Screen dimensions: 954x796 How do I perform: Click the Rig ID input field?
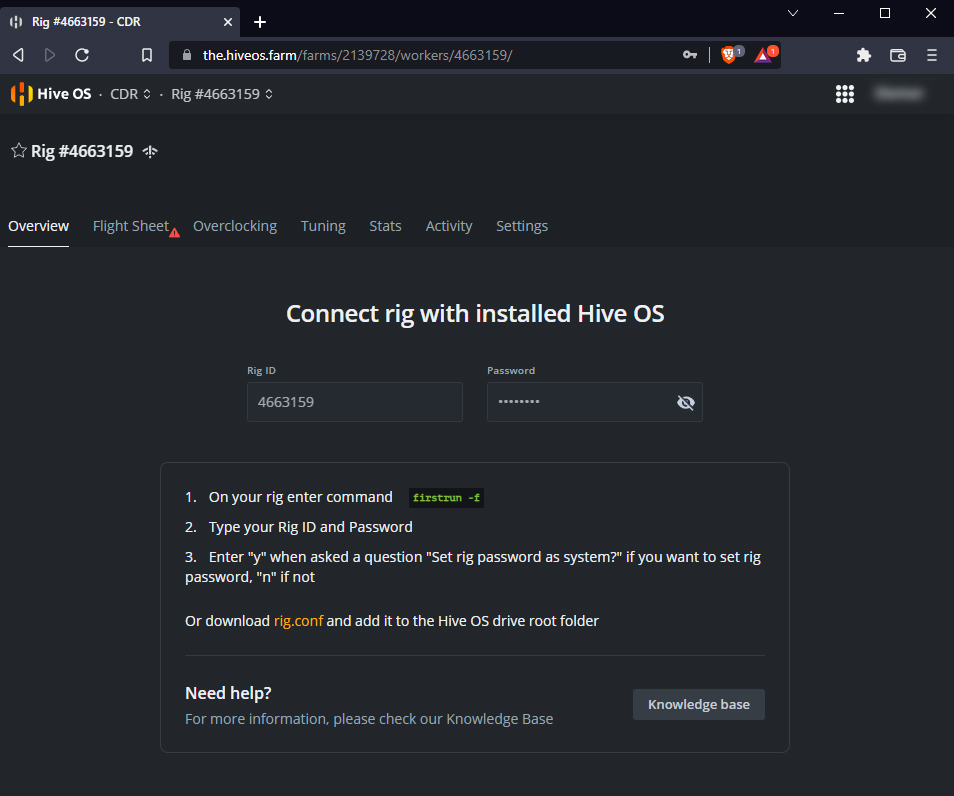pos(354,402)
